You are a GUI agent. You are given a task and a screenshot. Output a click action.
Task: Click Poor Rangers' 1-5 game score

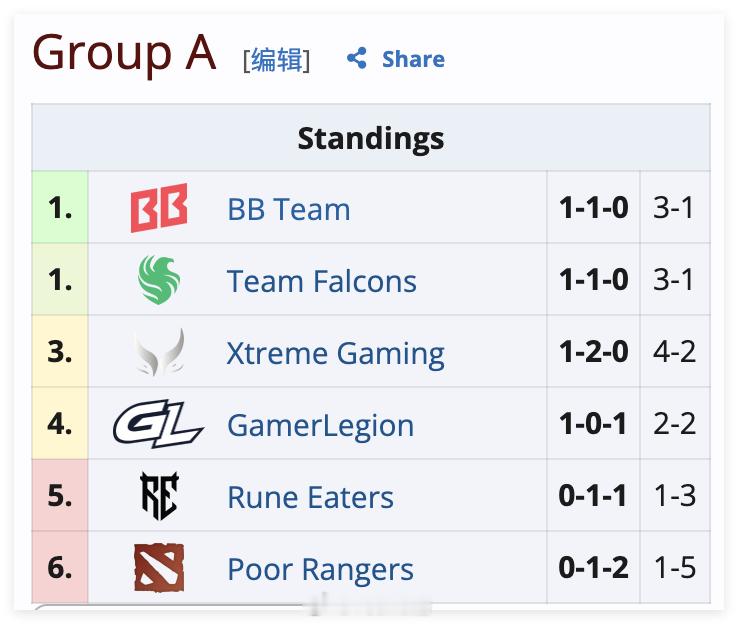(x=675, y=567)
